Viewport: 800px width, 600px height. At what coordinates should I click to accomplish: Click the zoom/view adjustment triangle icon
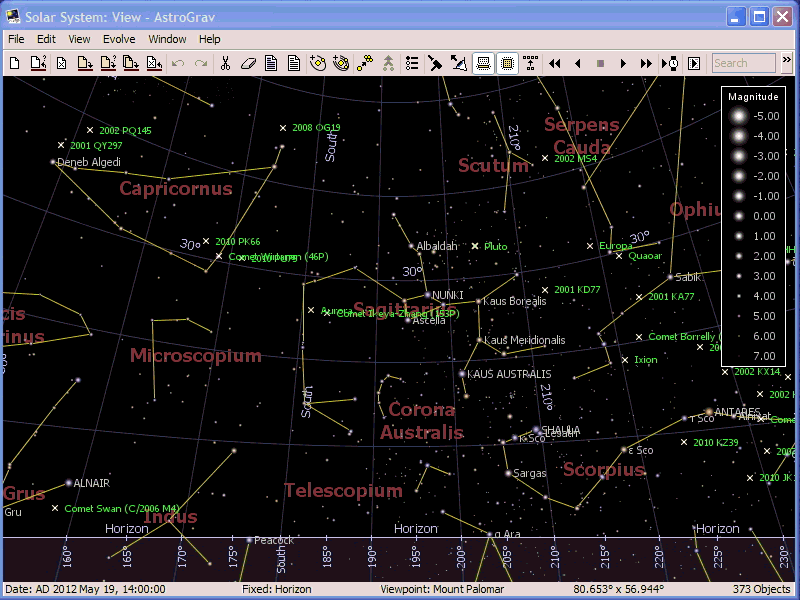460,63
